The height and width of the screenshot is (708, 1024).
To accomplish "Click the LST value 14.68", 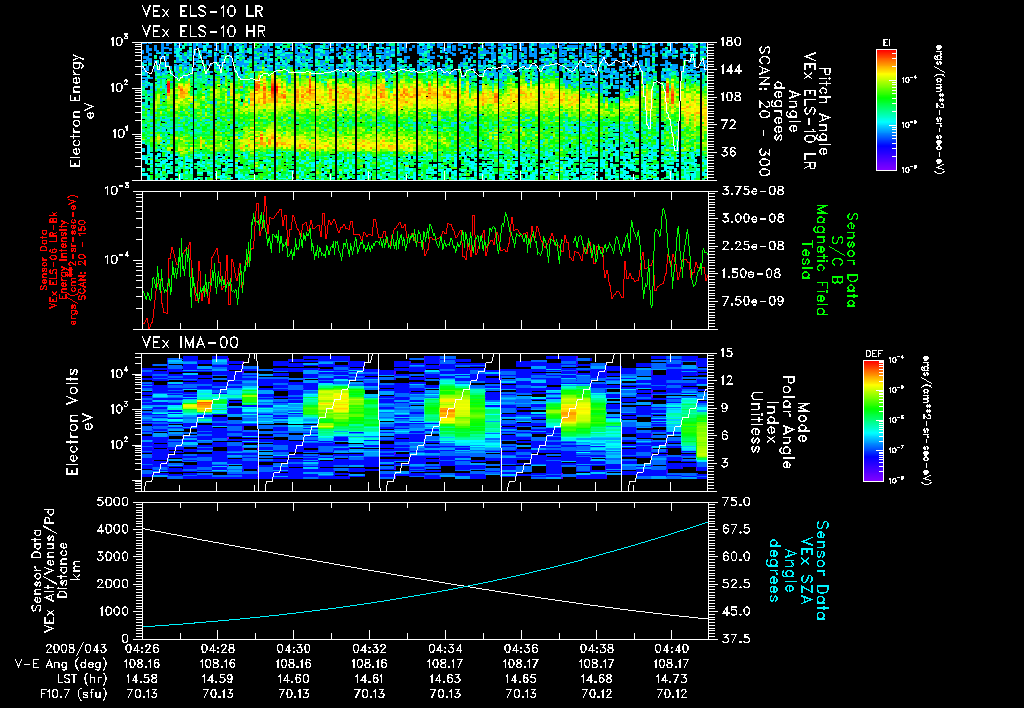I will click(x=596, y=679).
